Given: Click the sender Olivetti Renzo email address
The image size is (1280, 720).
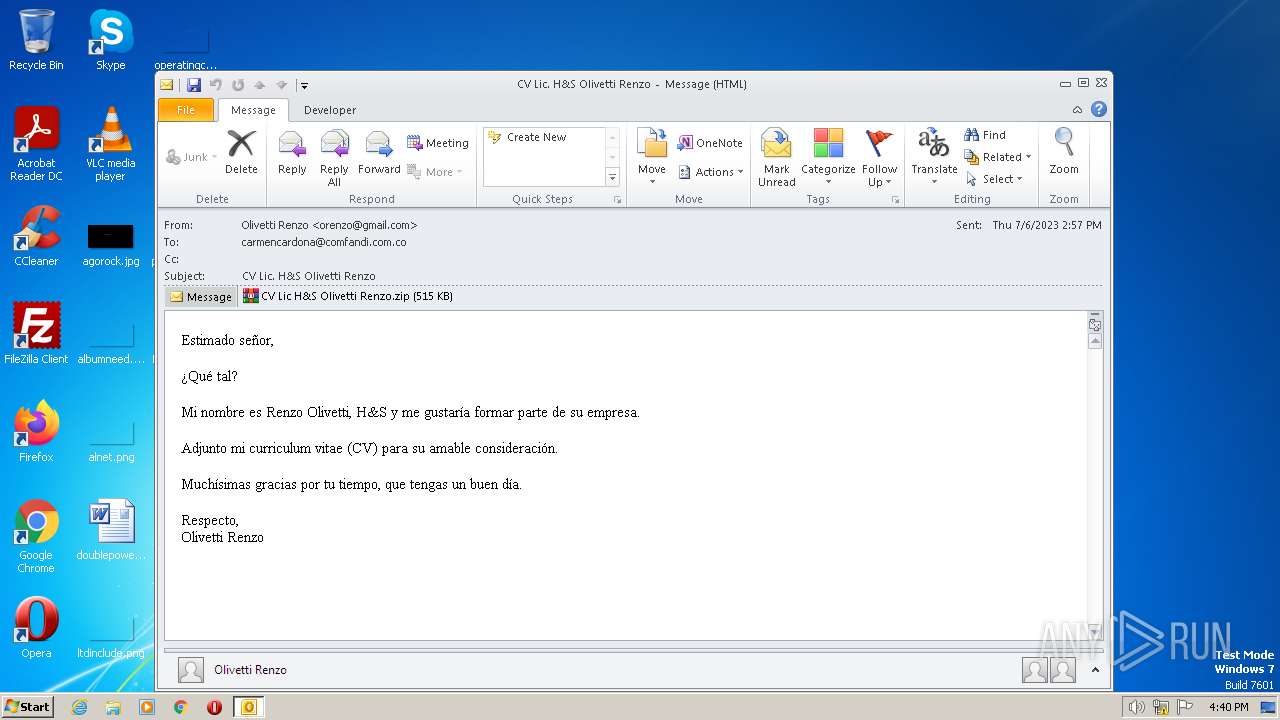Looking at the screenshot, I should pyautogui.click(x=329, y=225).
